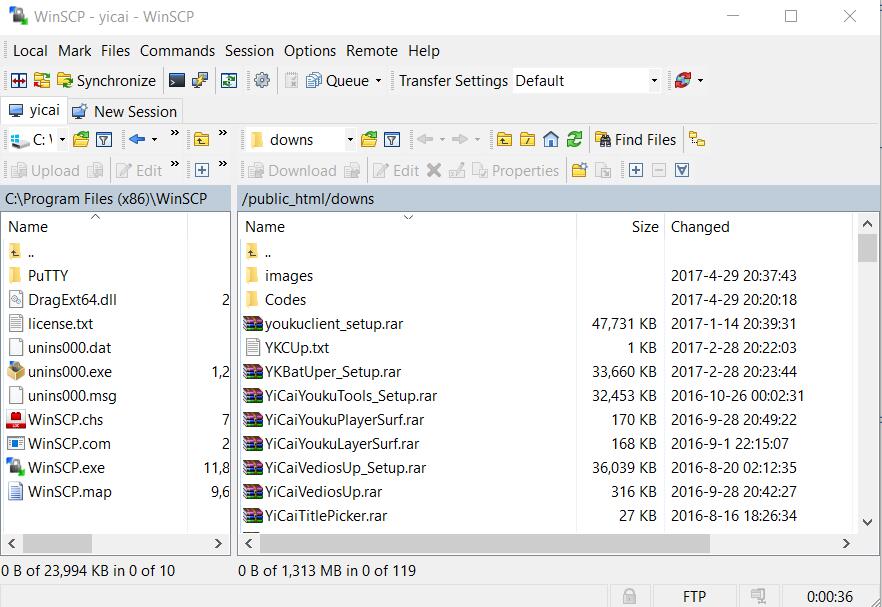Open the Commands menu
This screenshot has width=882, height=607.
coord(177,51)
